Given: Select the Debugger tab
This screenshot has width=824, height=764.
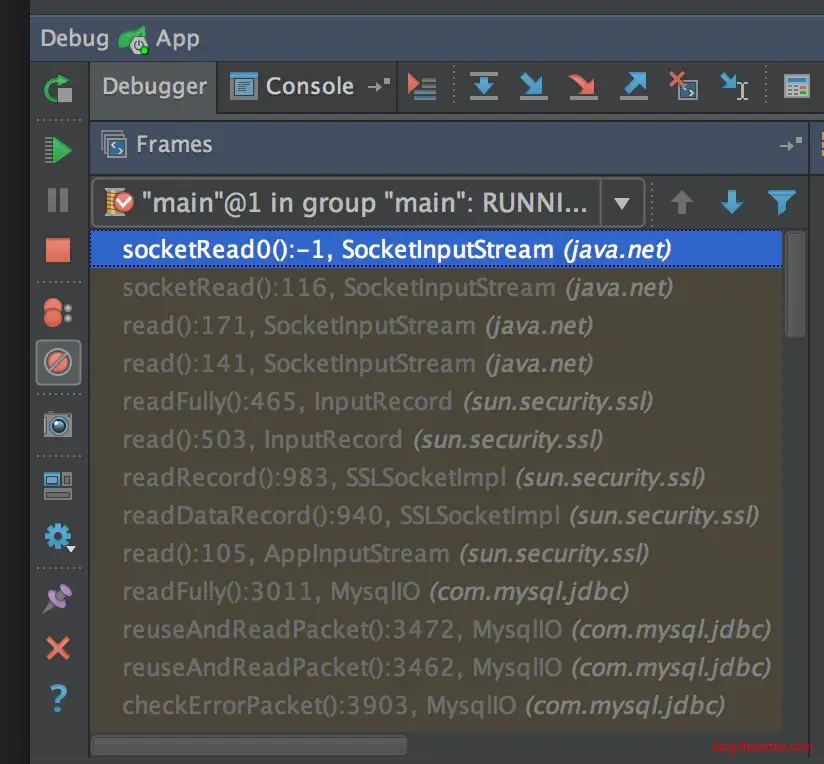Looking at the screenshot, I should 155,87.
